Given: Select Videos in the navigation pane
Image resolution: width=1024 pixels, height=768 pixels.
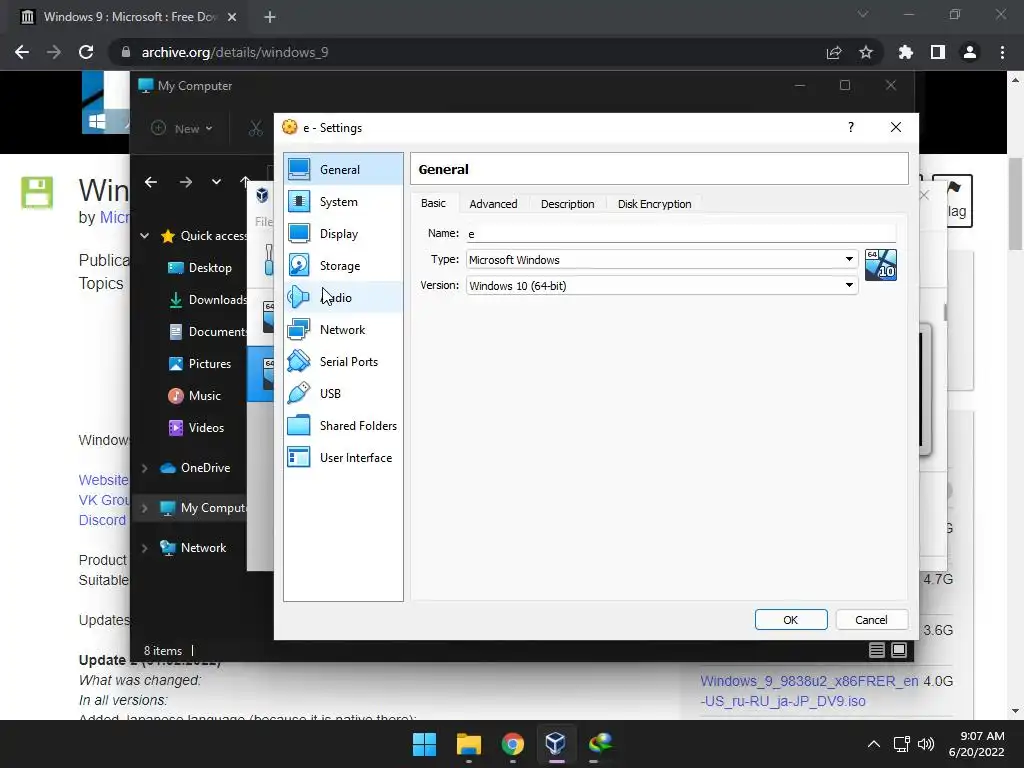Looking at the screenshot, I should [x=197, y=428].
